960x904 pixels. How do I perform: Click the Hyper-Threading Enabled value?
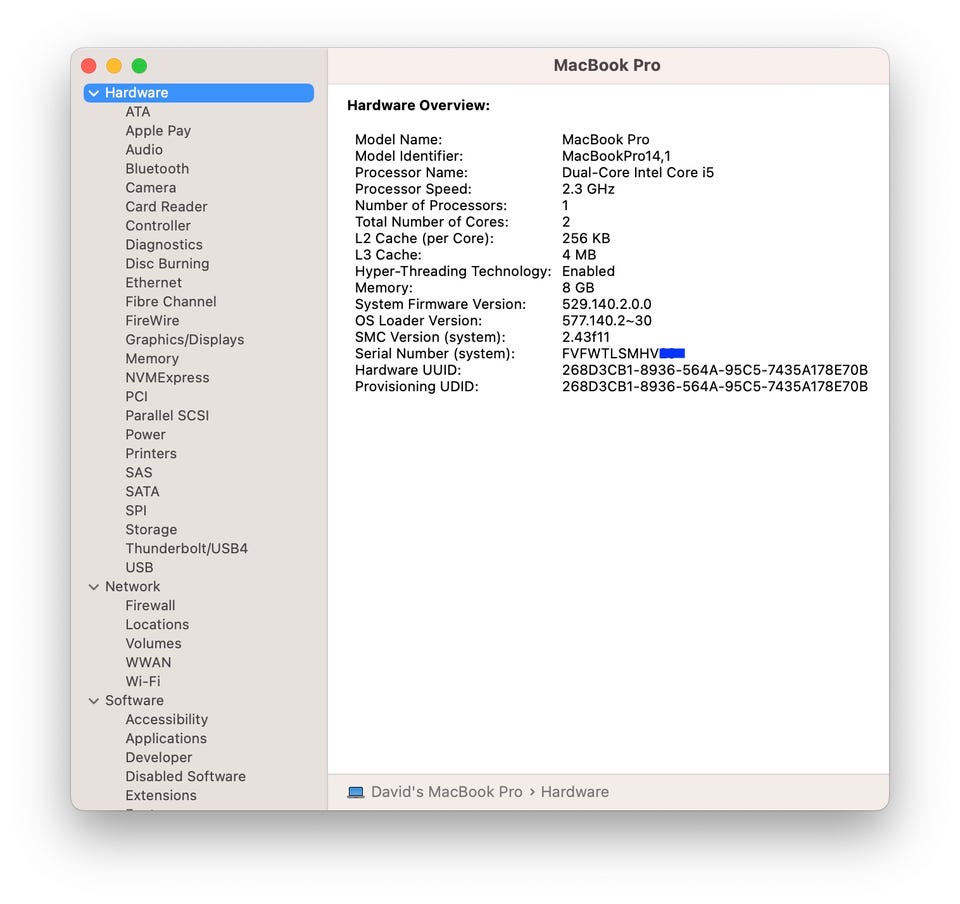tap(588, 271)
